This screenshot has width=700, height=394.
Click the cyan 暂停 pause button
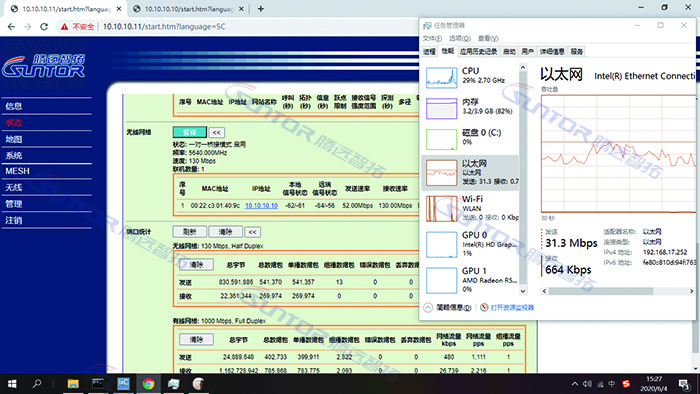[190, 133]
